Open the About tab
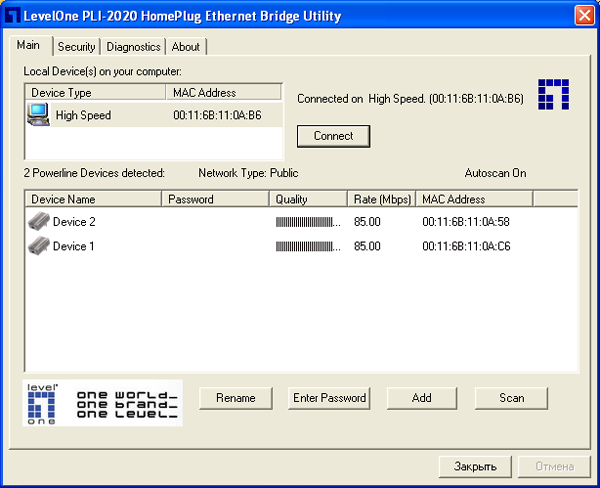600x488 pixels. (x=186, y=47)
